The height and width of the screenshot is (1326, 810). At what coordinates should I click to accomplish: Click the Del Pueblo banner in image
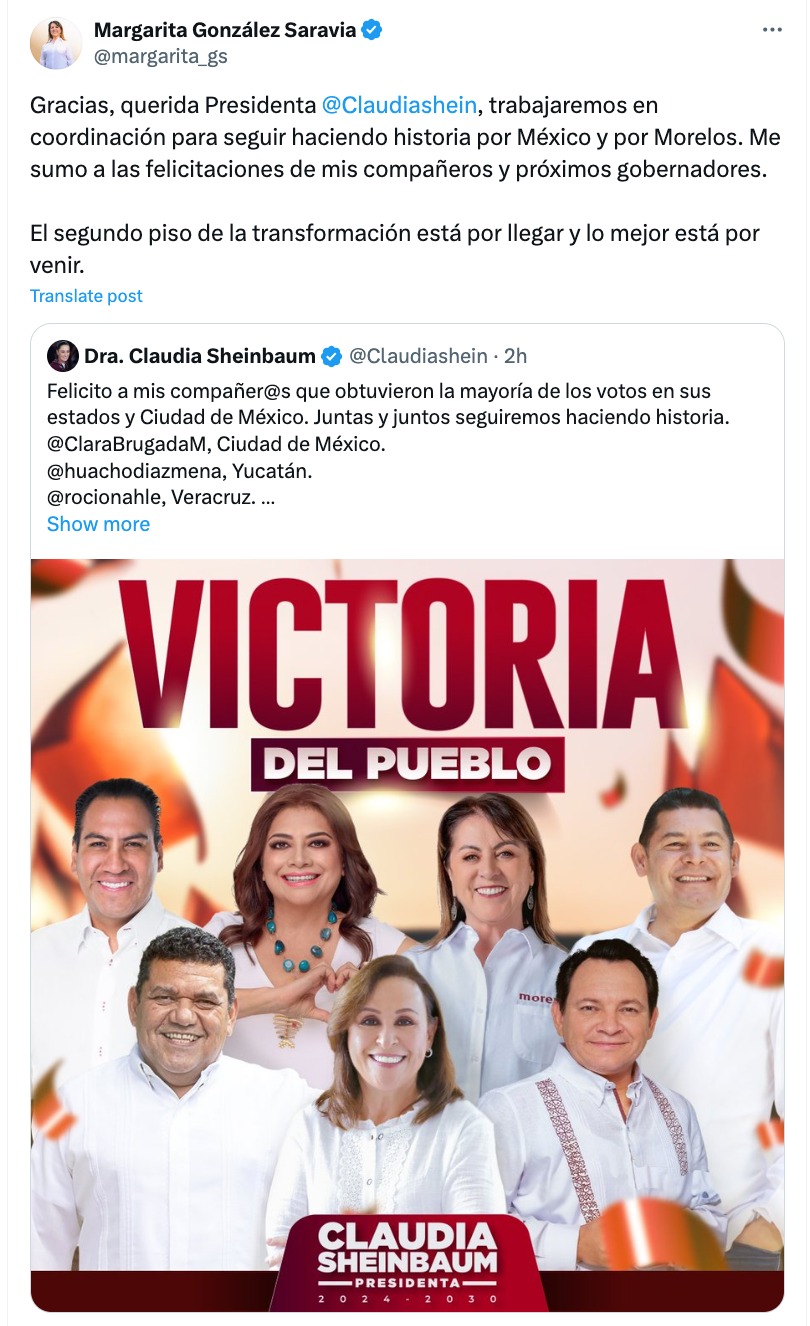point(407,765)
